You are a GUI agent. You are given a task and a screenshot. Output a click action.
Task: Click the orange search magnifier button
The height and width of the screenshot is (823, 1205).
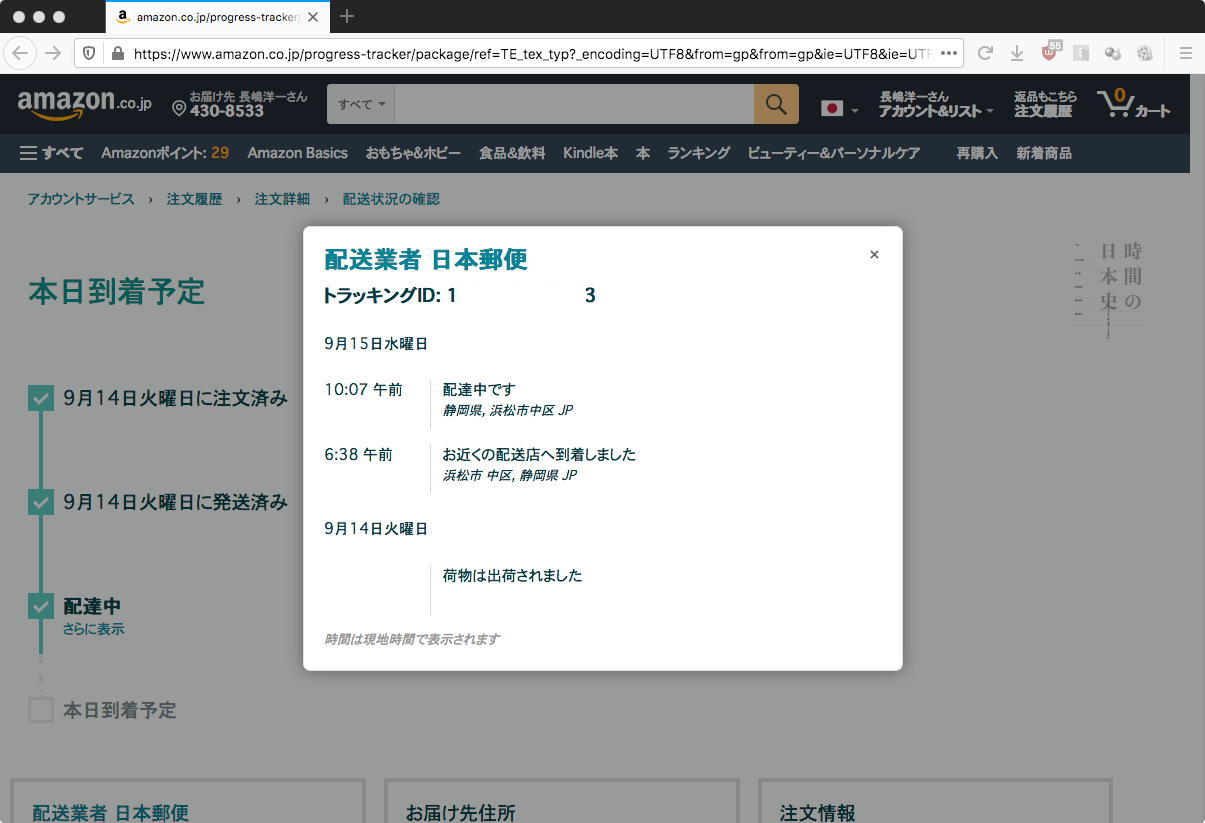click(x=776, y=104)
